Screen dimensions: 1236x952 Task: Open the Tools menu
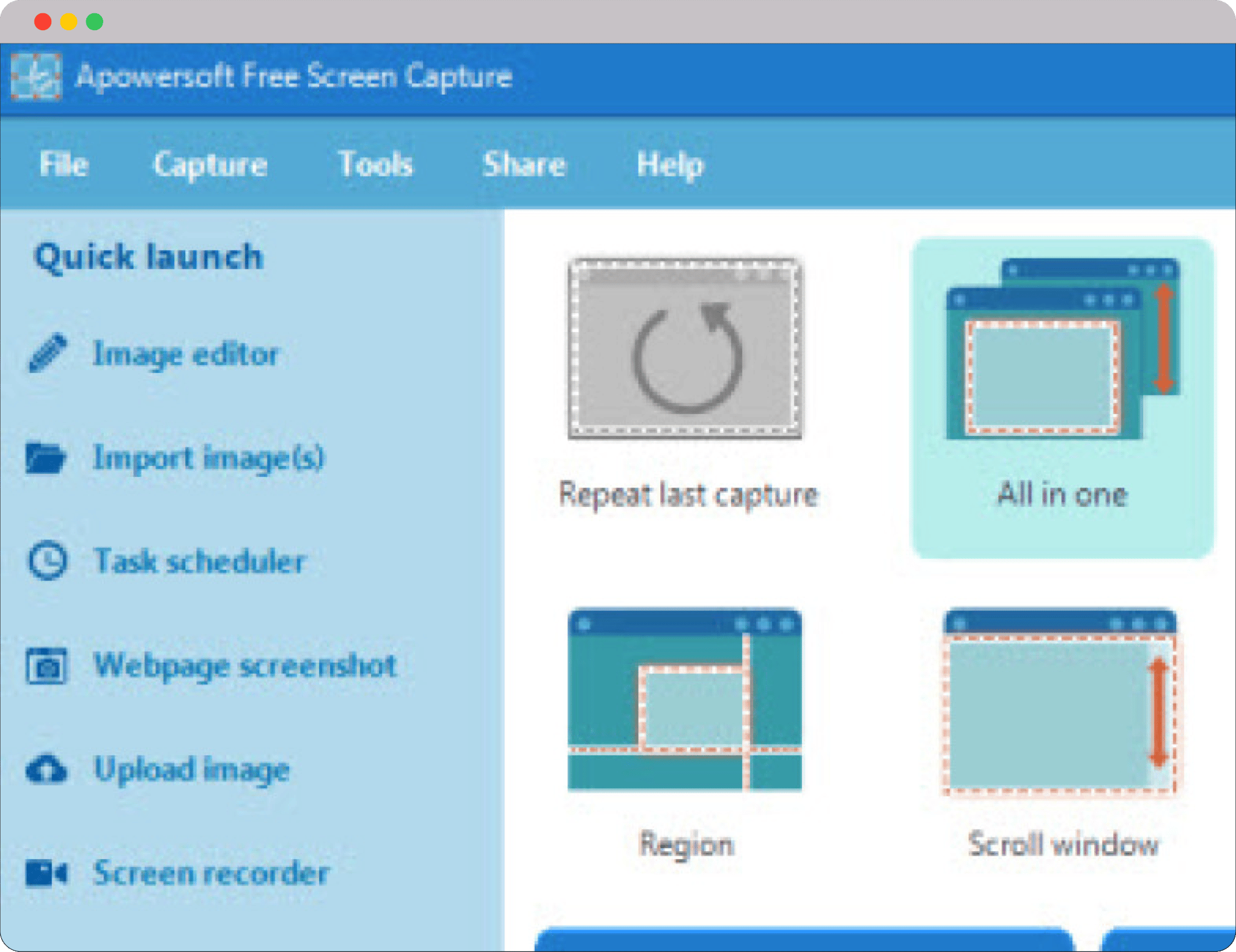coord(375,164)
